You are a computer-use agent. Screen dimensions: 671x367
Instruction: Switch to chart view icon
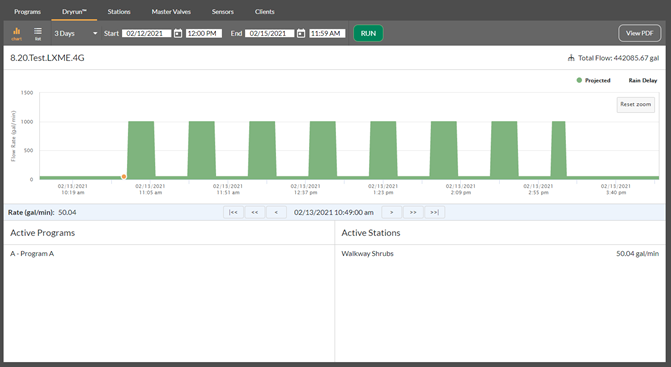pos(17,33)
